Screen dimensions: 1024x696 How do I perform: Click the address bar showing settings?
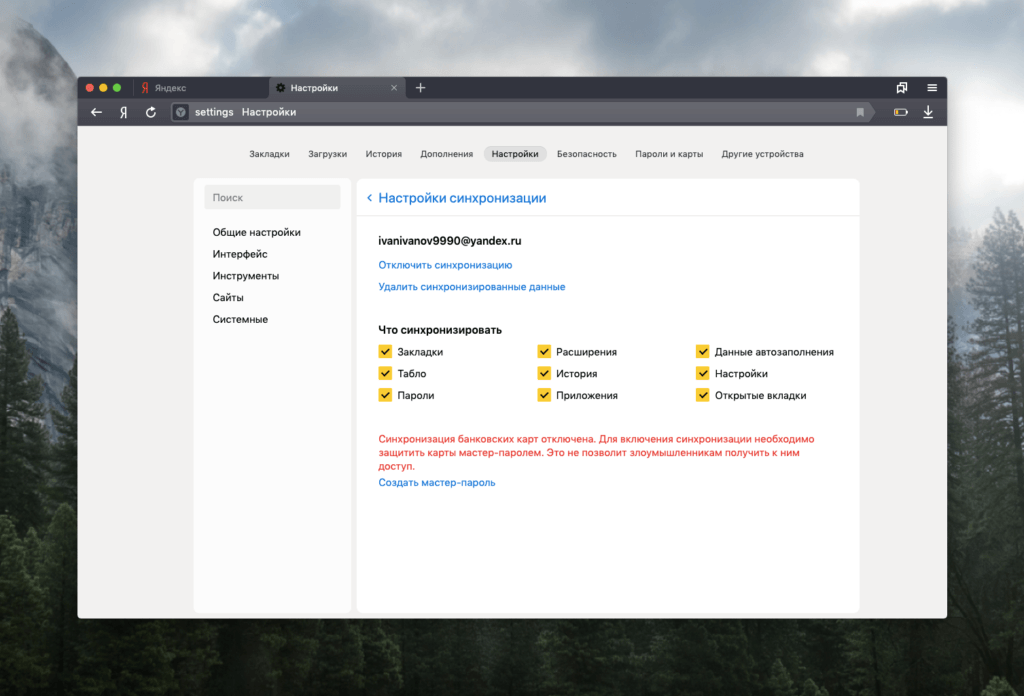tap(522, 112)
